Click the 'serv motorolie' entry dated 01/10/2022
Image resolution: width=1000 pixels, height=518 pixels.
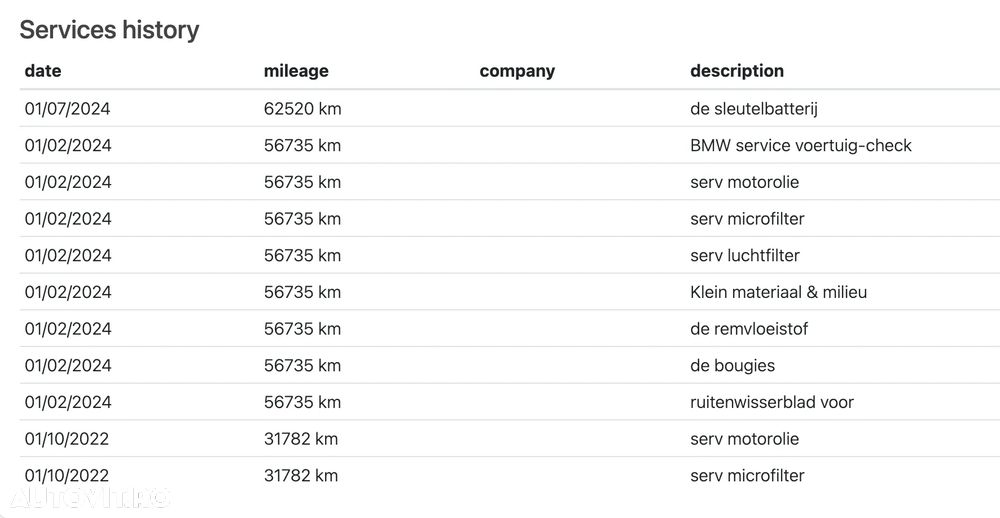pos(744,439)
